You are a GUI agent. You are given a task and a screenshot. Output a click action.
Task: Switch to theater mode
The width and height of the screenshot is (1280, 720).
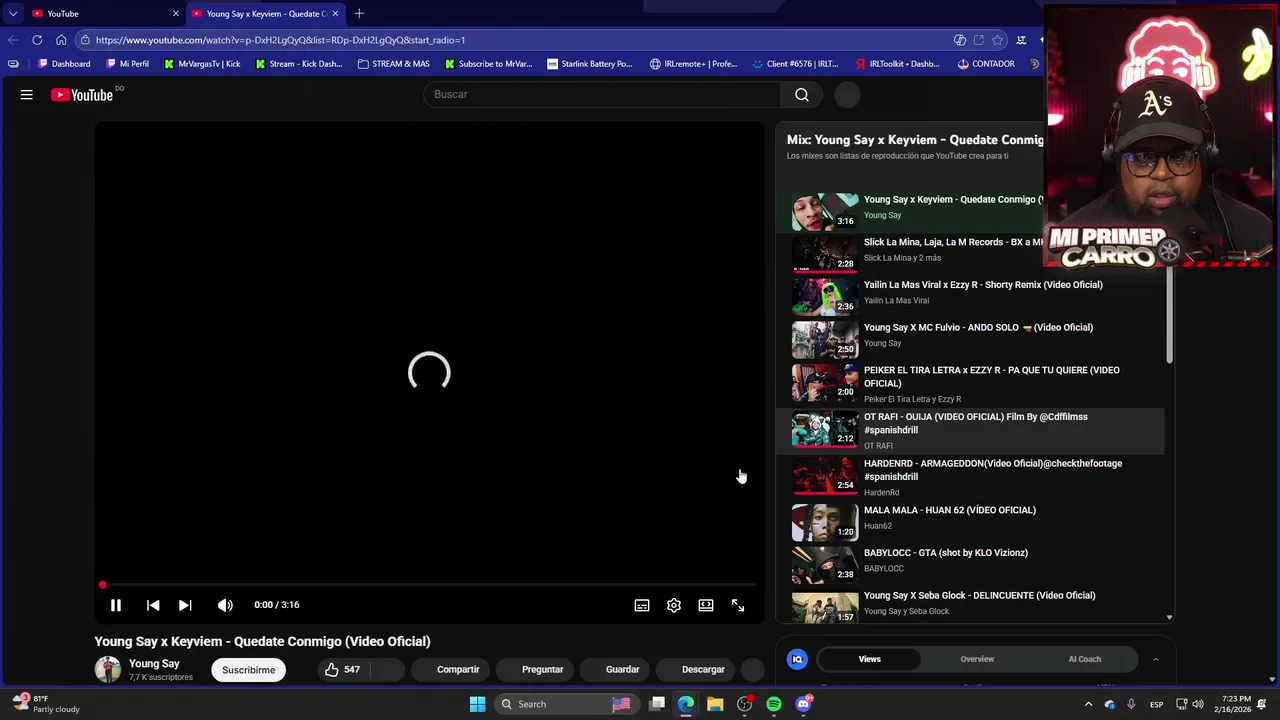click(x=706, y=605)
